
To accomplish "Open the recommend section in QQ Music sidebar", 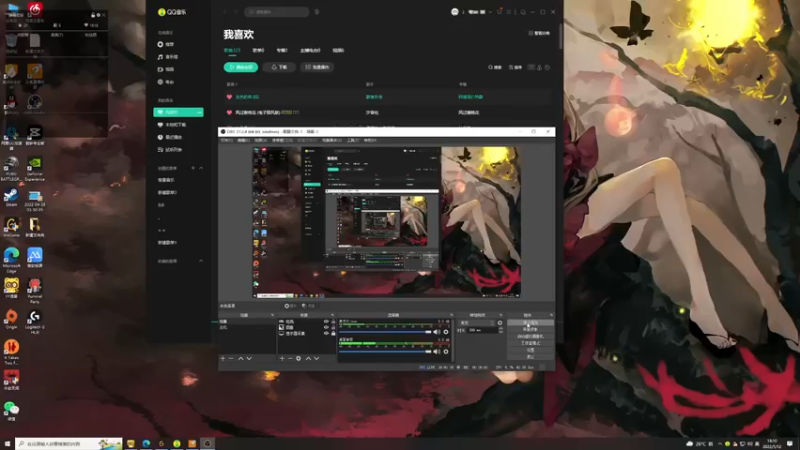I will 166,44.
